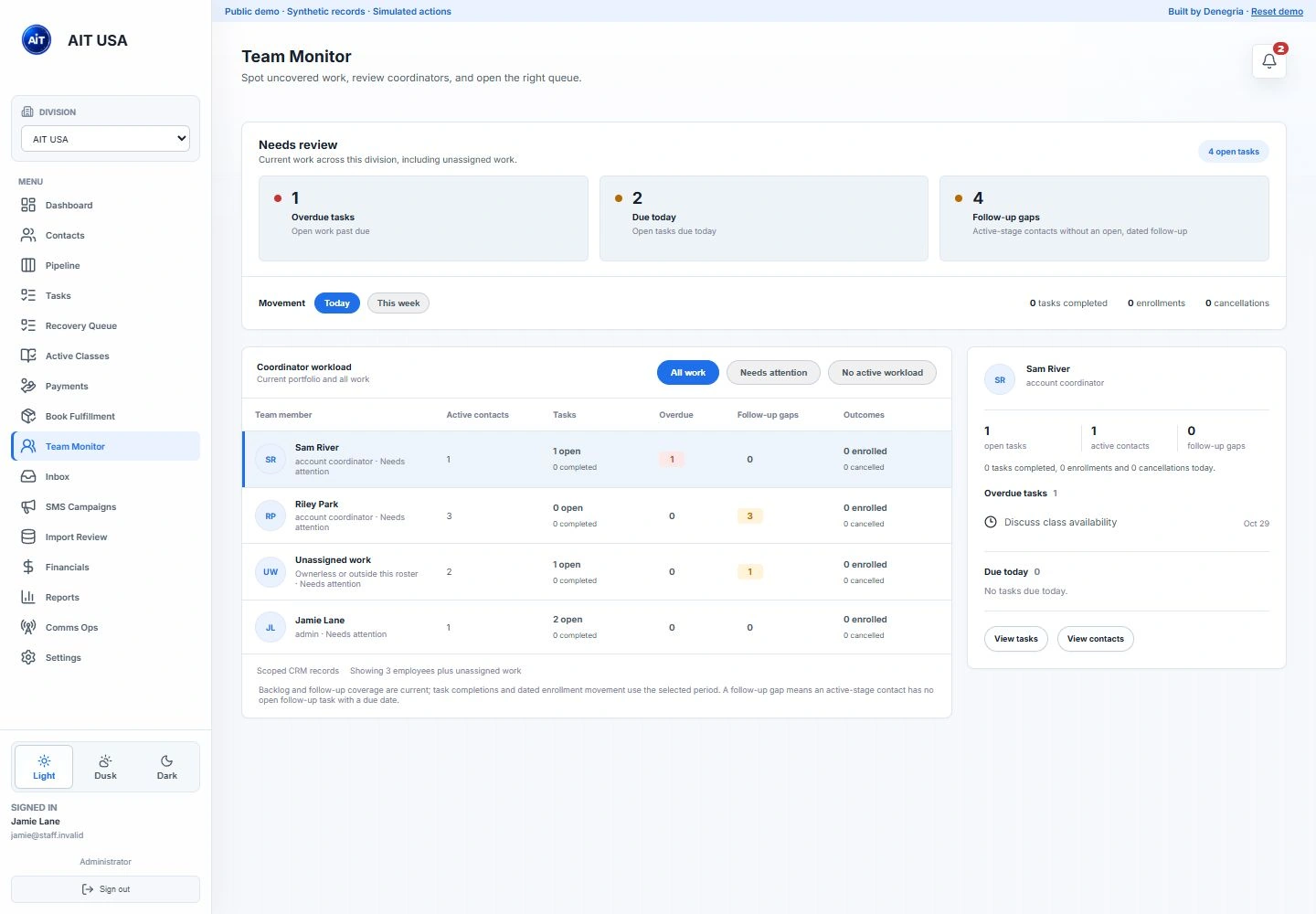Click the Import Review database icon
This screenshot has height=914, width=1316.
(28, 537)
